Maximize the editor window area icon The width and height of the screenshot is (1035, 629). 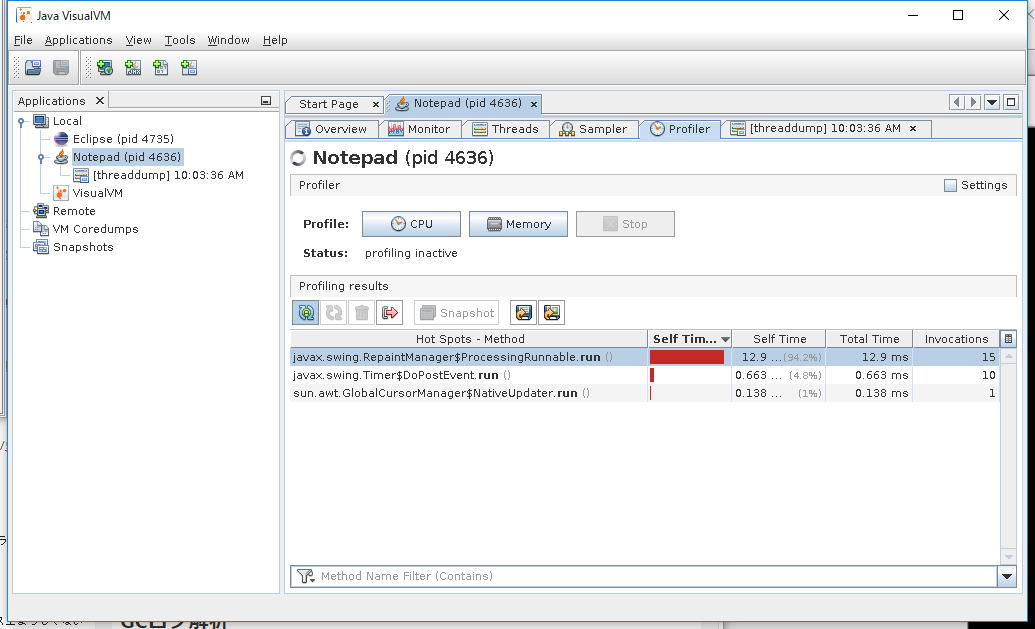[1011, 102]
